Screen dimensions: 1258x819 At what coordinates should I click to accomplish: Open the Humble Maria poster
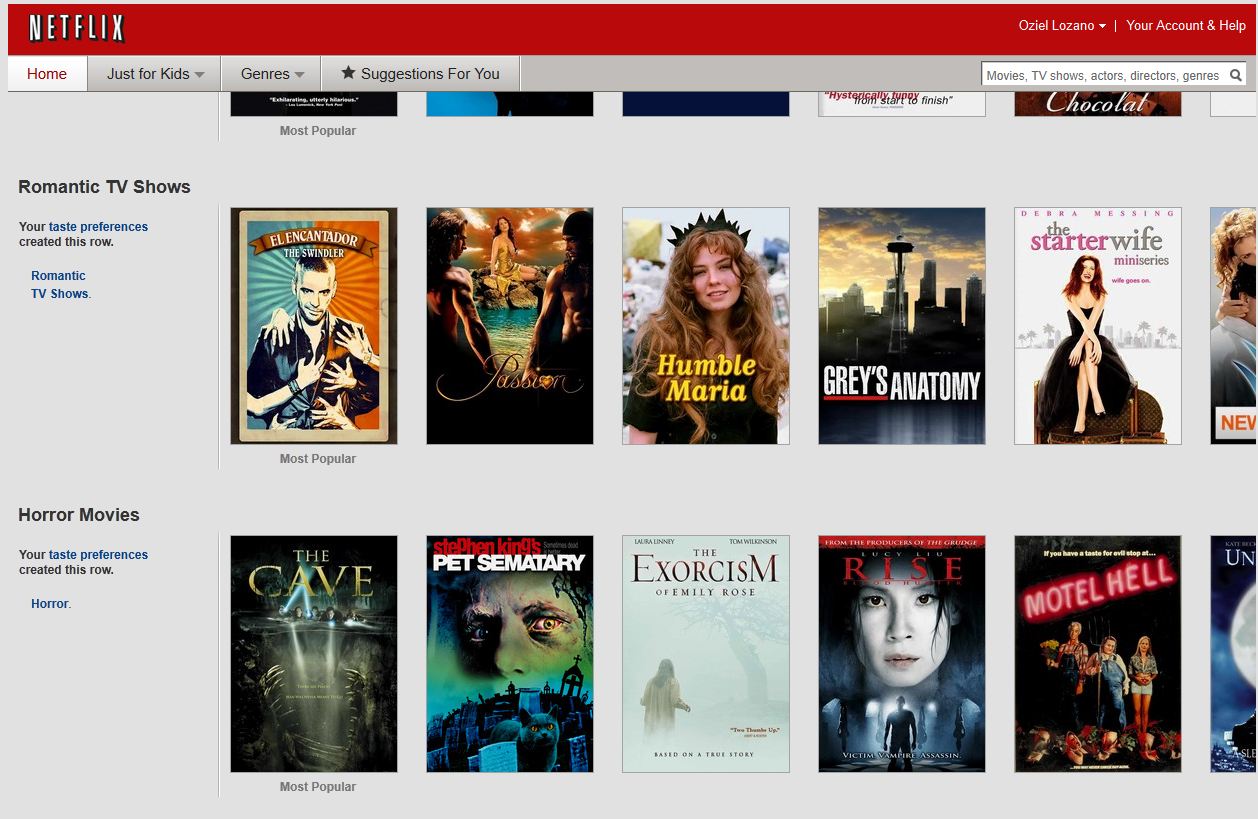pyautogui.click(x=706, y=326)
